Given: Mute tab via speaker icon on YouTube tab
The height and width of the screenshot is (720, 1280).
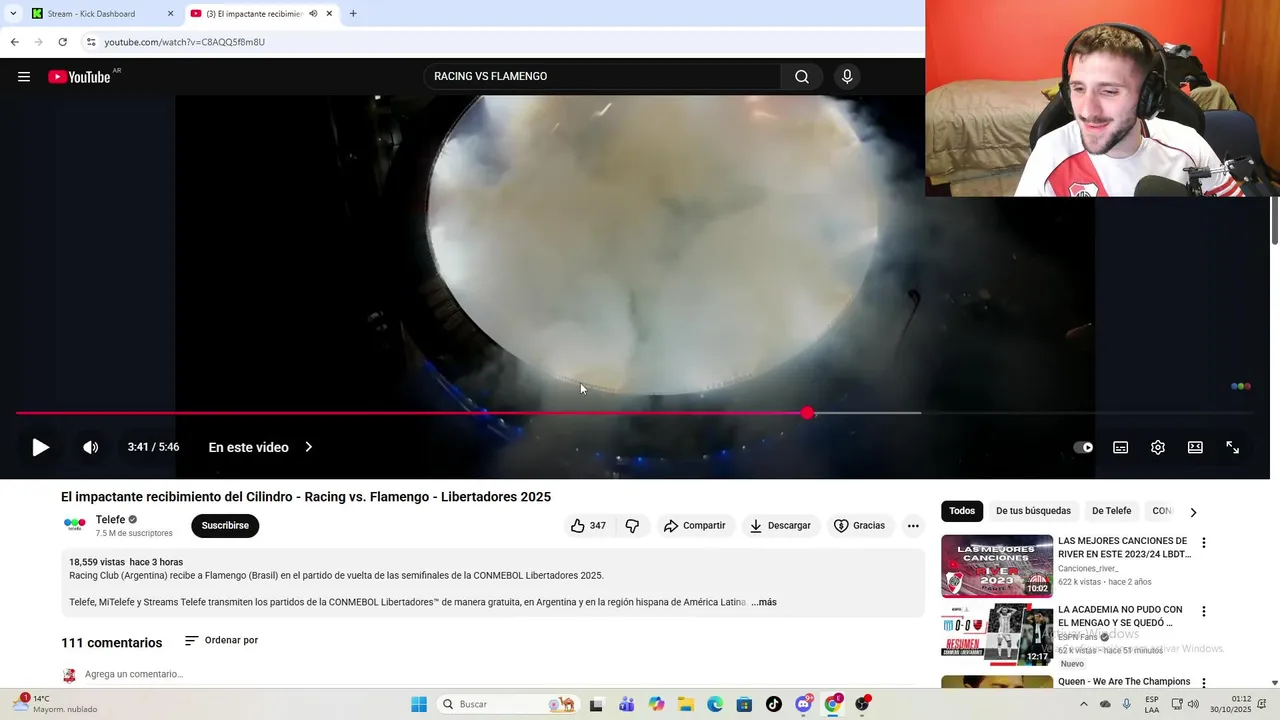Looking at the screenshot, I should 313,14.
